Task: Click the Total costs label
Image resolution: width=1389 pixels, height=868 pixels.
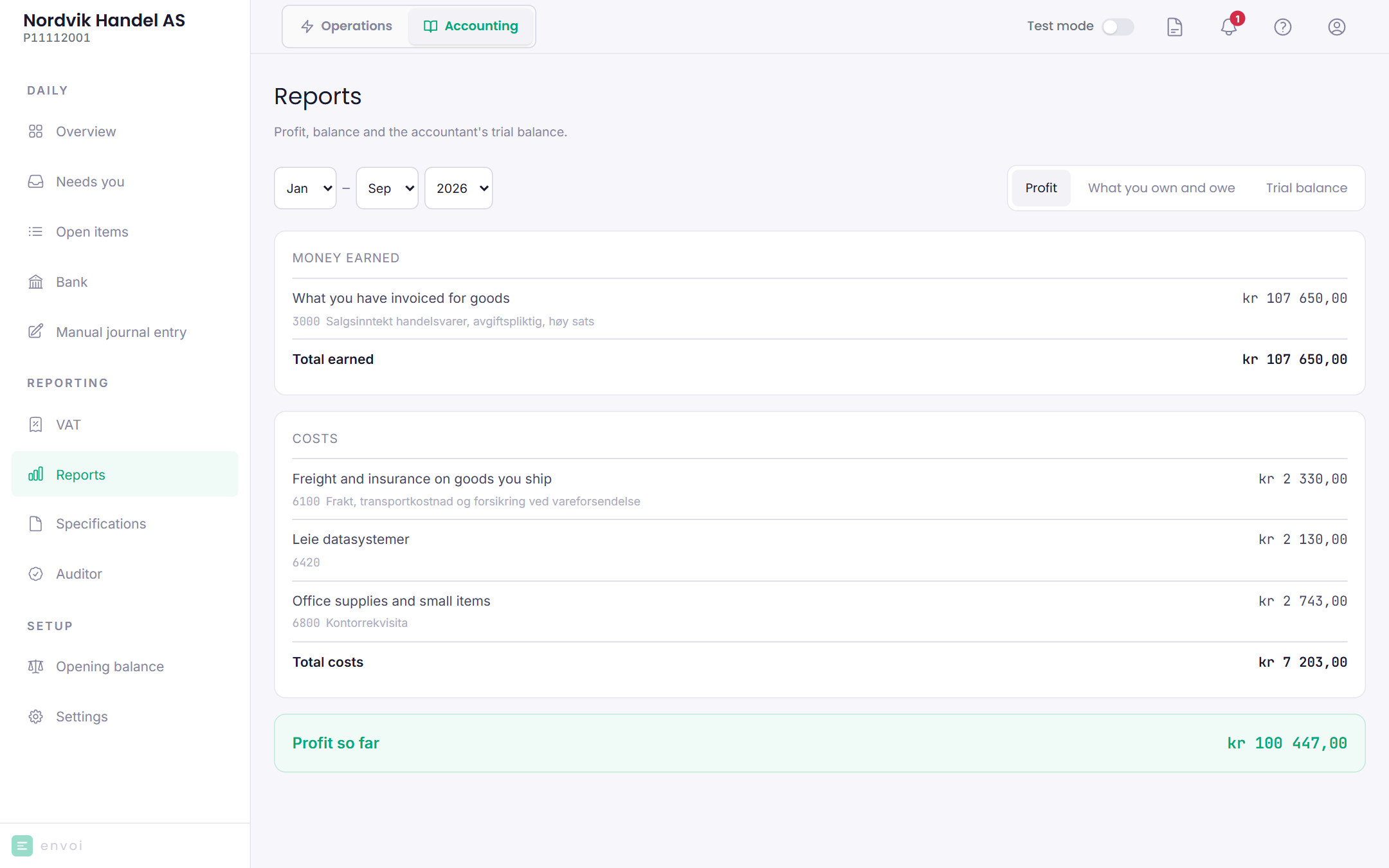Action: (x=328, y=662)
